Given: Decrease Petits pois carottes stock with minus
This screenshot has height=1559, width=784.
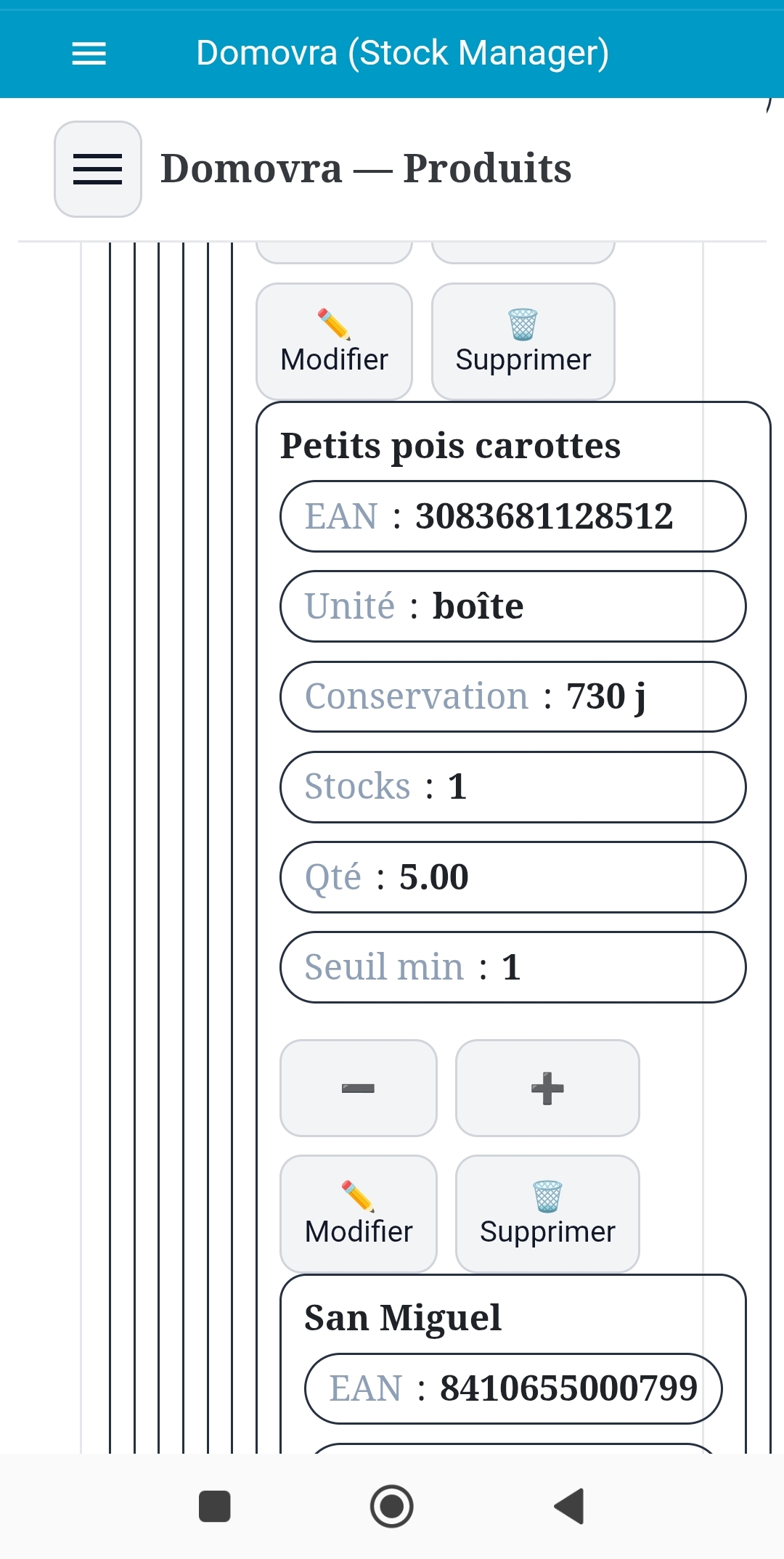Looking at the screenshot, I should click(358, 1088).
